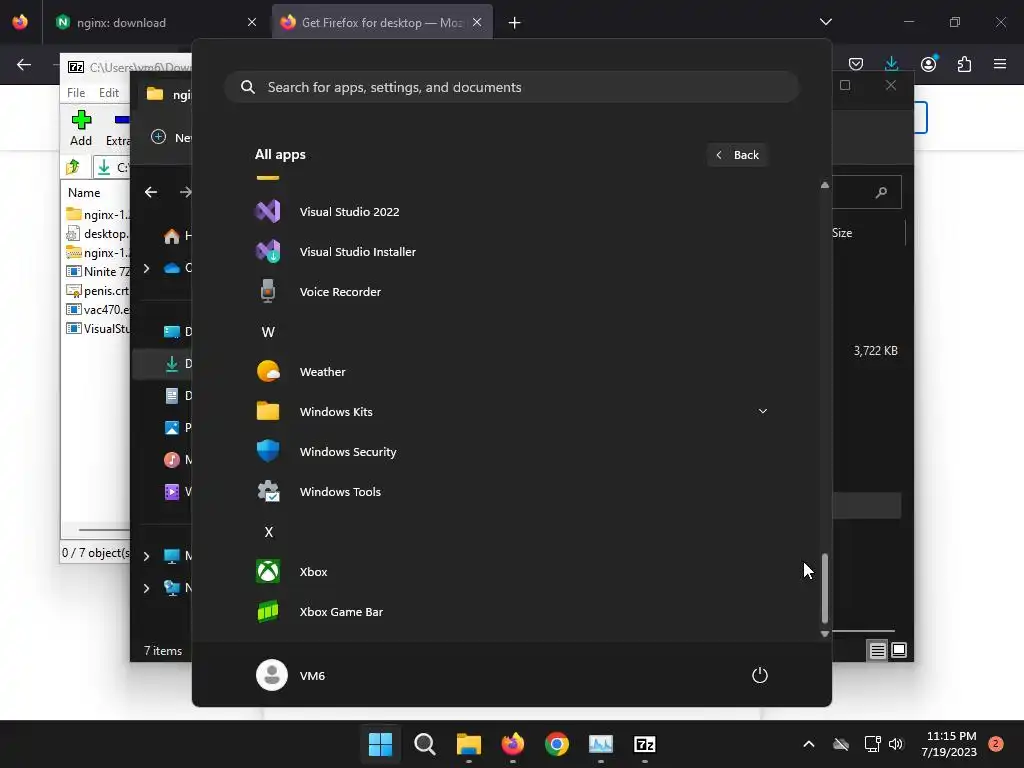1024x768 pixels.
Task: Click the Name column header in 7-Zip
Action: tap(84, 193)
